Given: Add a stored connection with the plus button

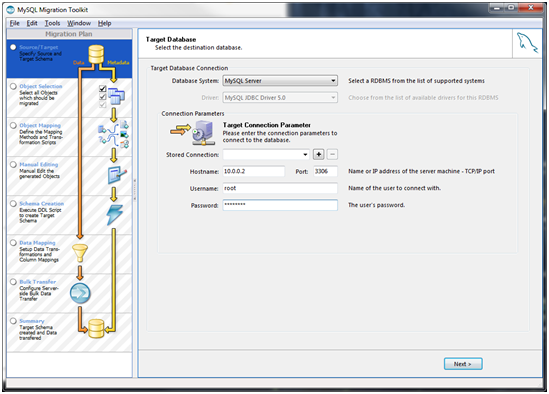Looking at the screenshot, I should point(318,154).
